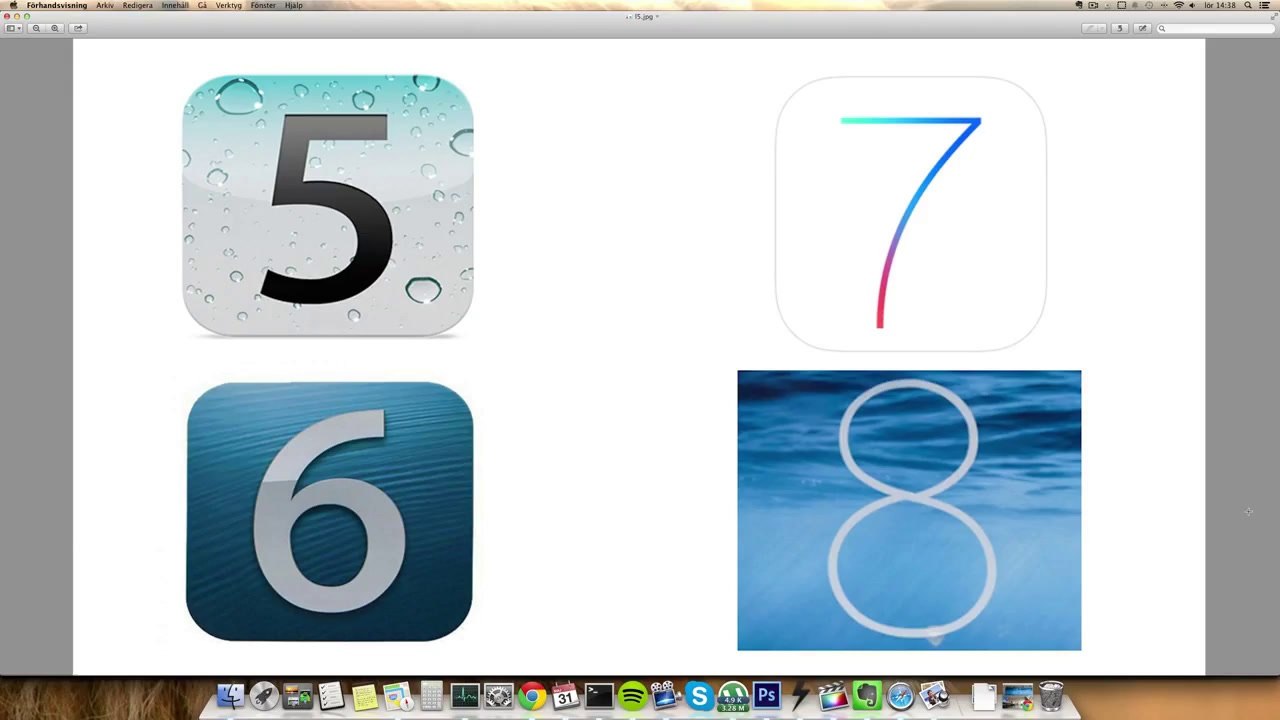1280x720 pixels.
Task: Open the Time Machine menu bar icon
Action: [1150, 5]
